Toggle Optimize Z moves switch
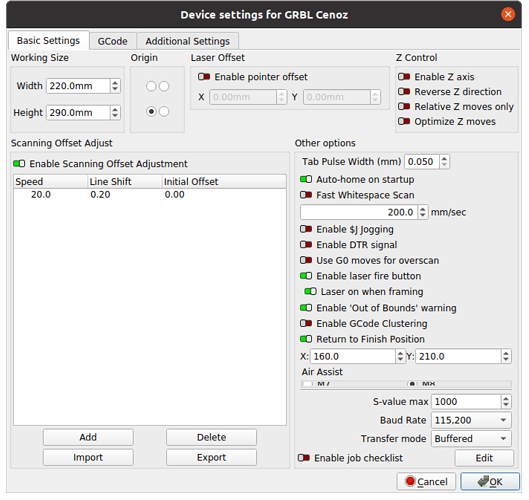 tap(404, 121)
